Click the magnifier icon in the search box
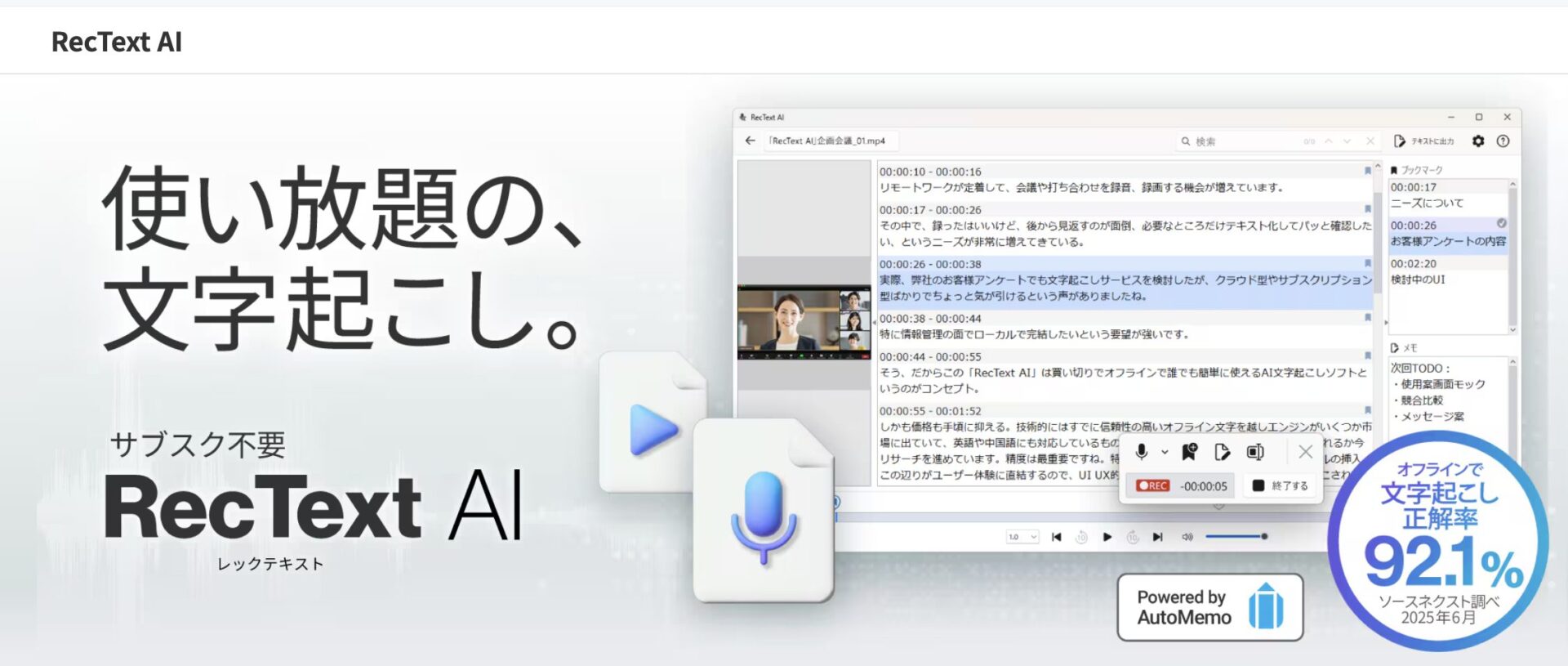1568x666 pixels. point(1185,141)
